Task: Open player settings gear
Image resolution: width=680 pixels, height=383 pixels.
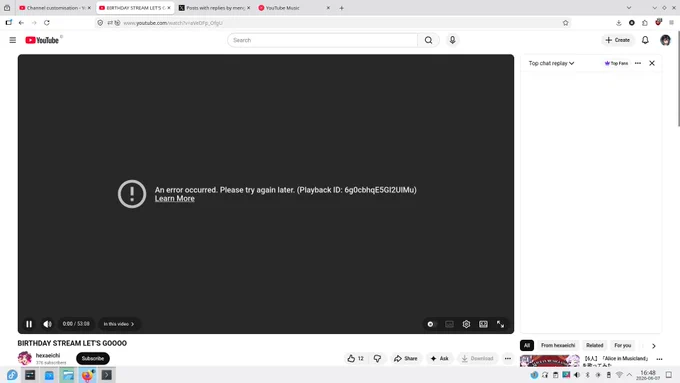Action: (466, 324)
